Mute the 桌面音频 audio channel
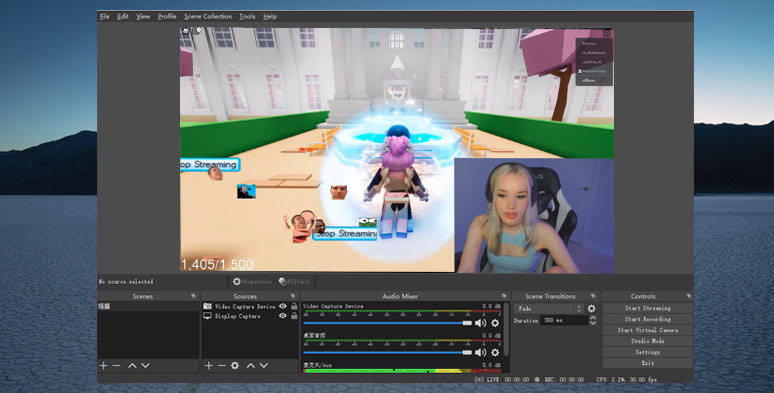 [480, 353]
